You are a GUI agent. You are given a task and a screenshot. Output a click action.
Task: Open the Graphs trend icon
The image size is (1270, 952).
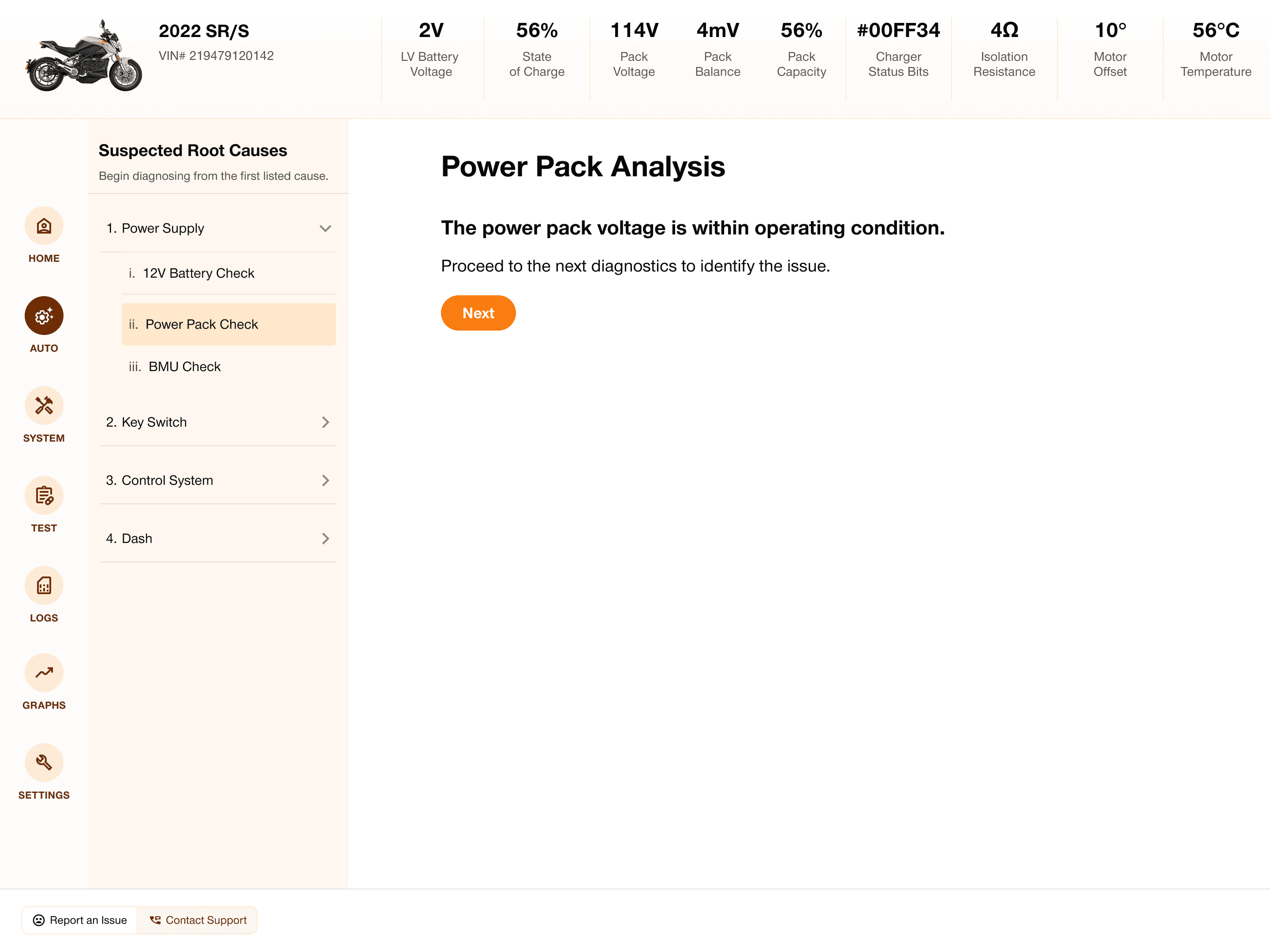coord(44,673)
